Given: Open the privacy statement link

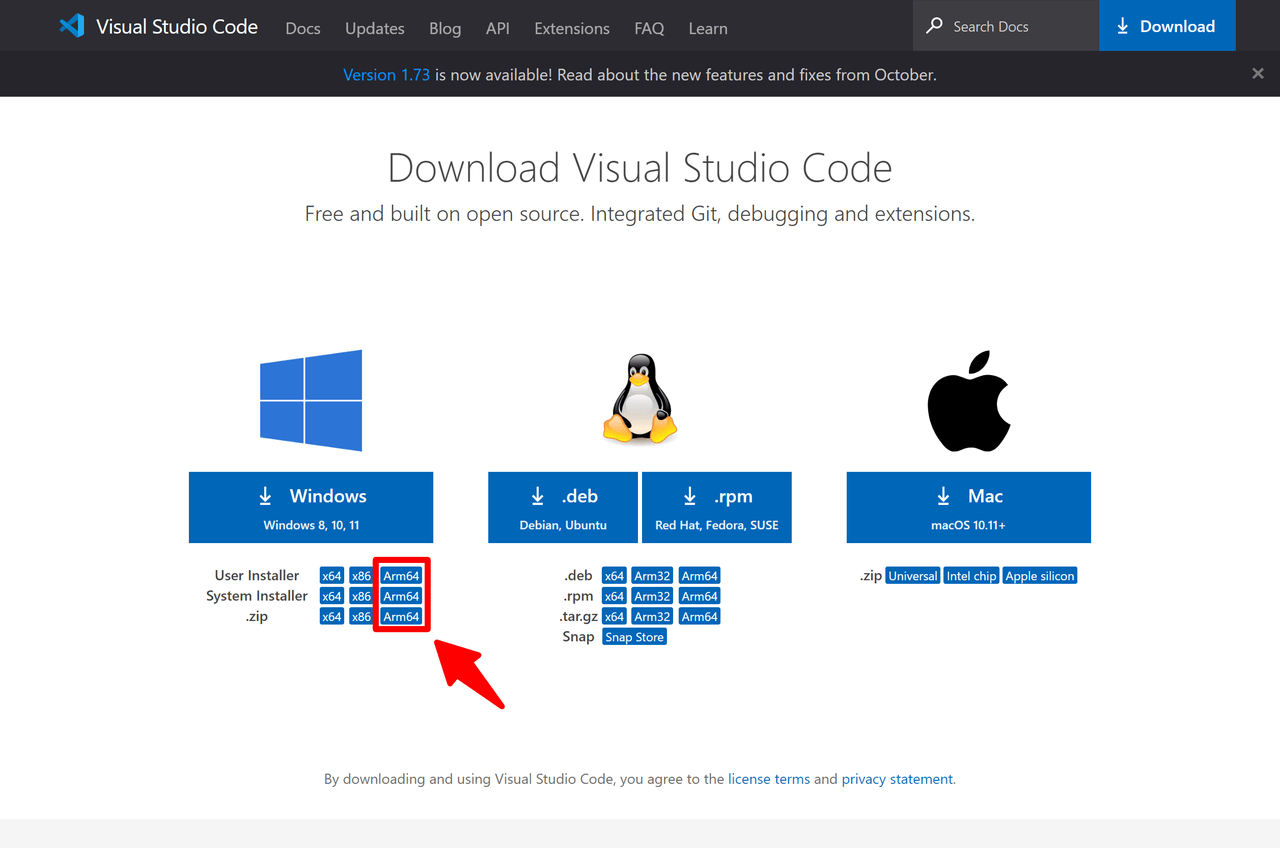Looking at the screenshot, I should tap(896, 779).
